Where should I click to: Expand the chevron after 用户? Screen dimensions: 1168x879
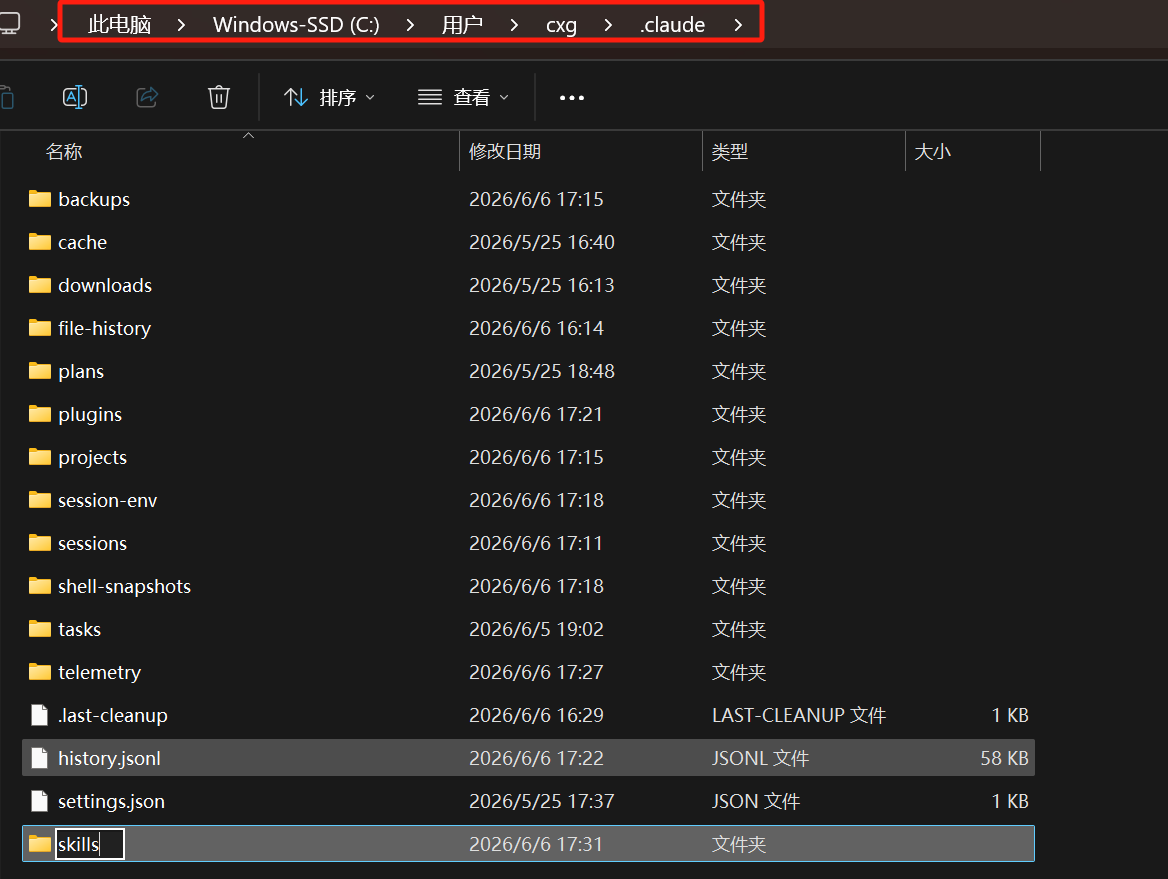(514, 25)
